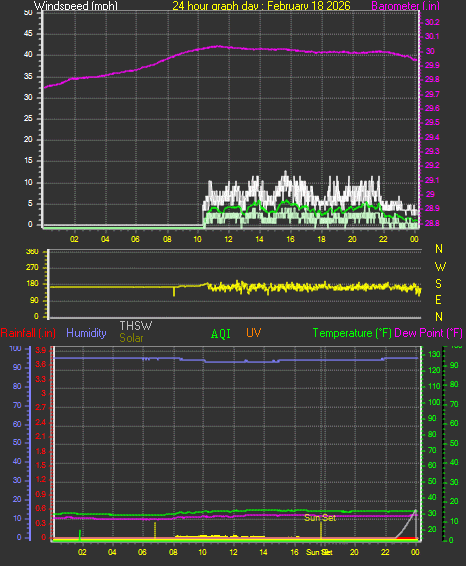466x566 pixels.
Task: Click "180" on the wind direction axis
Action: click(32, 284)
